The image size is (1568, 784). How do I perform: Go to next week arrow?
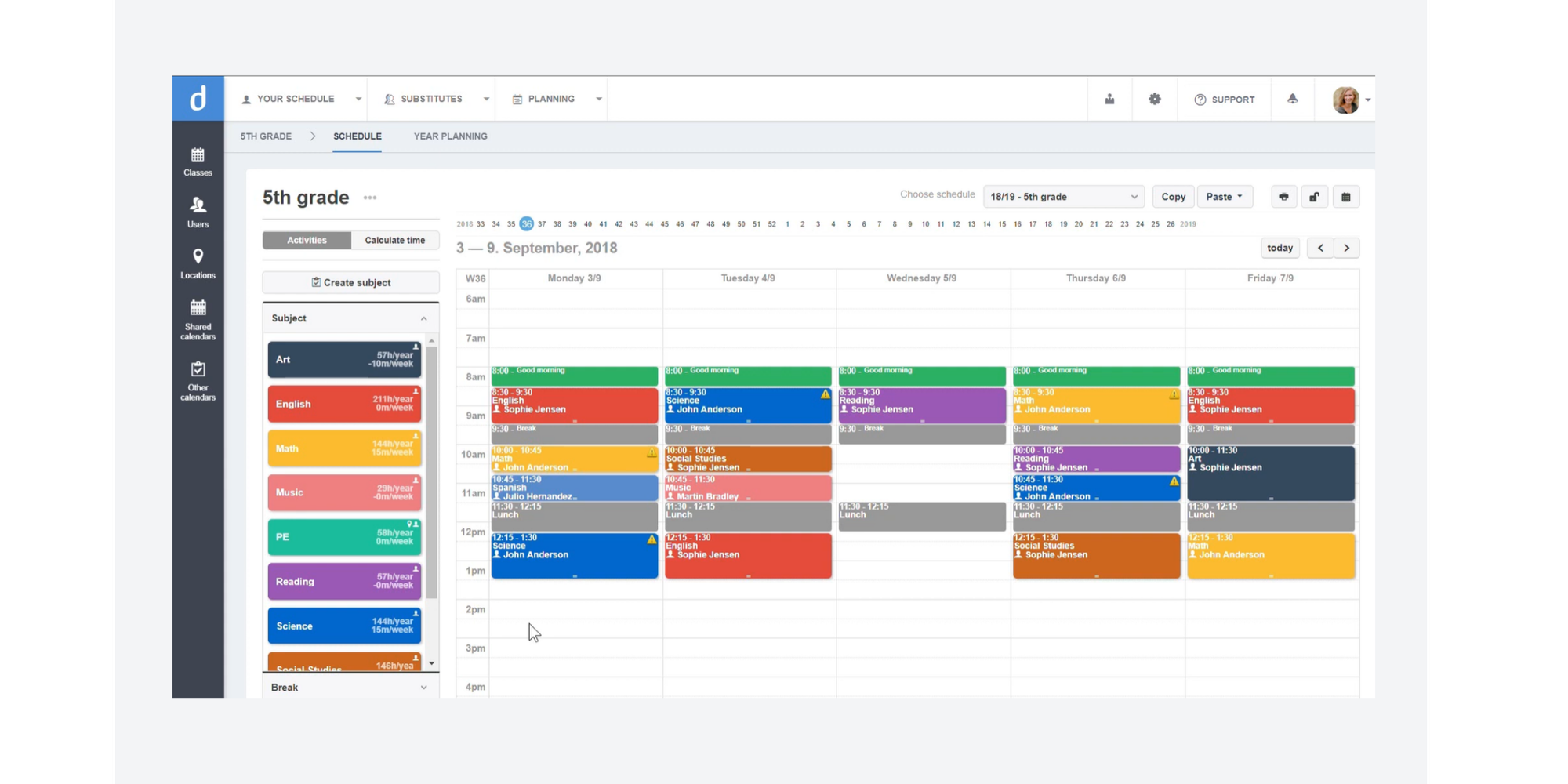click(1346, 248)
